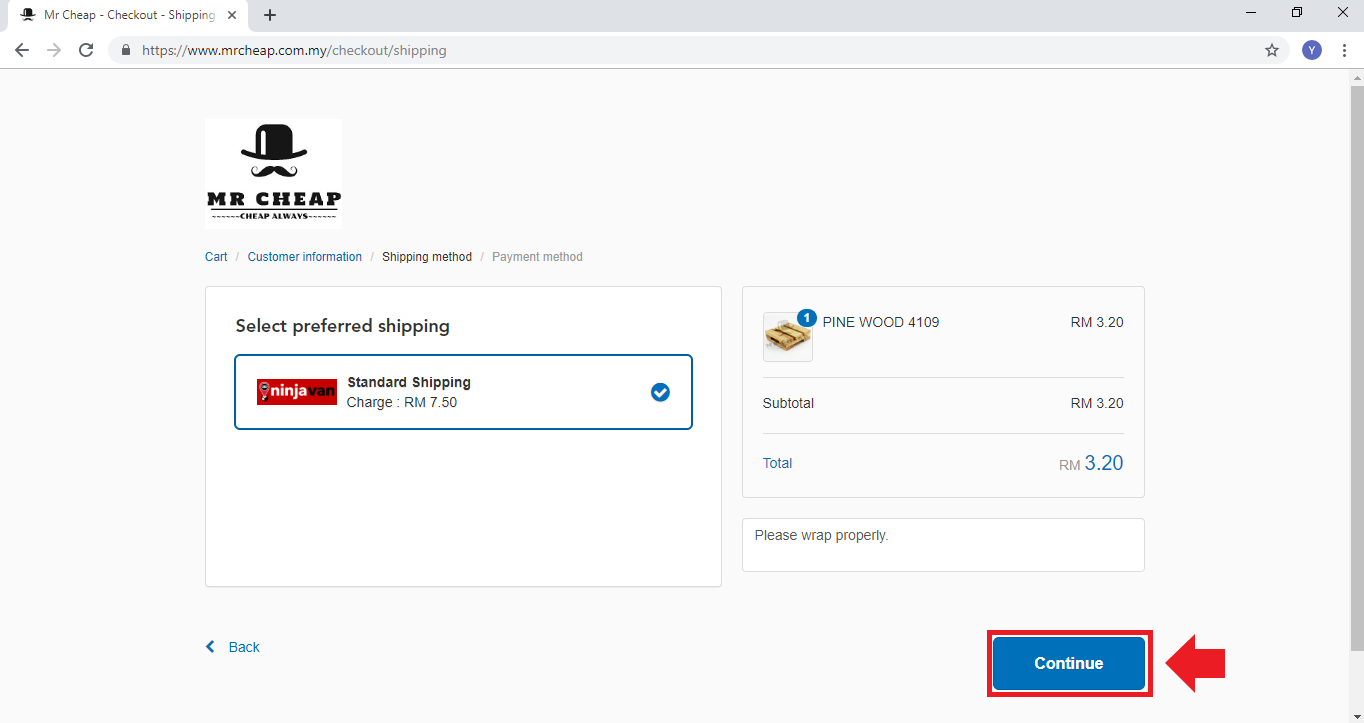Open Chrome three-dot menu
1364x723 pixels.
pos(1344,50)
